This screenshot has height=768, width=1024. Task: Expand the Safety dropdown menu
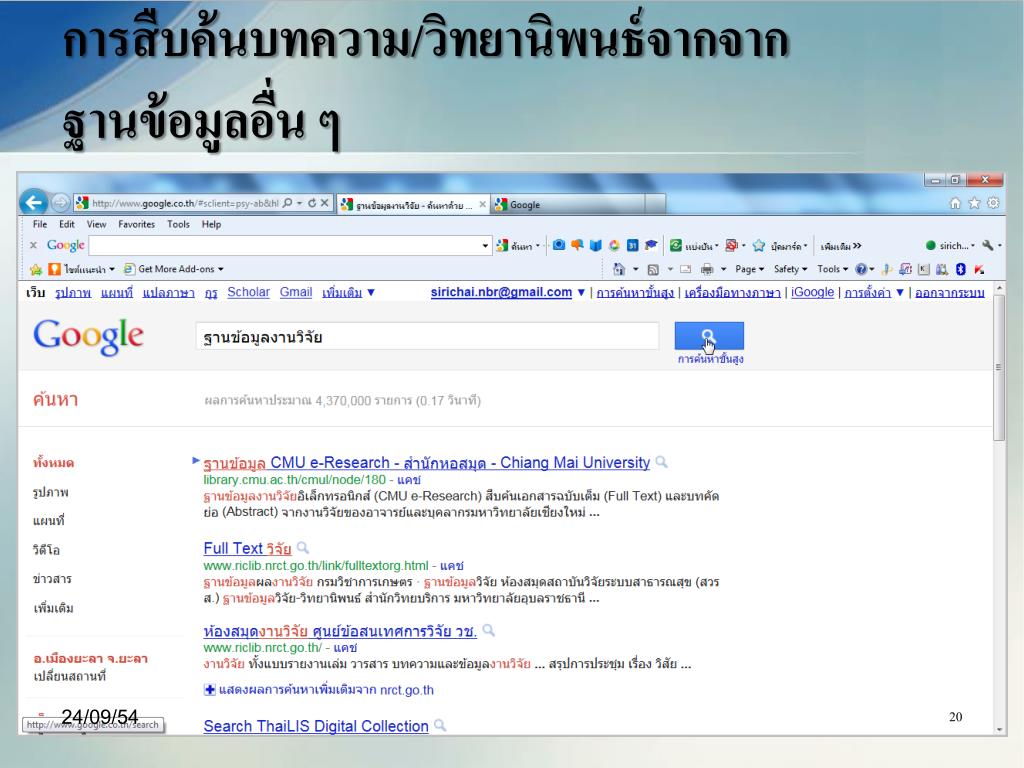(x=790, y=269)
